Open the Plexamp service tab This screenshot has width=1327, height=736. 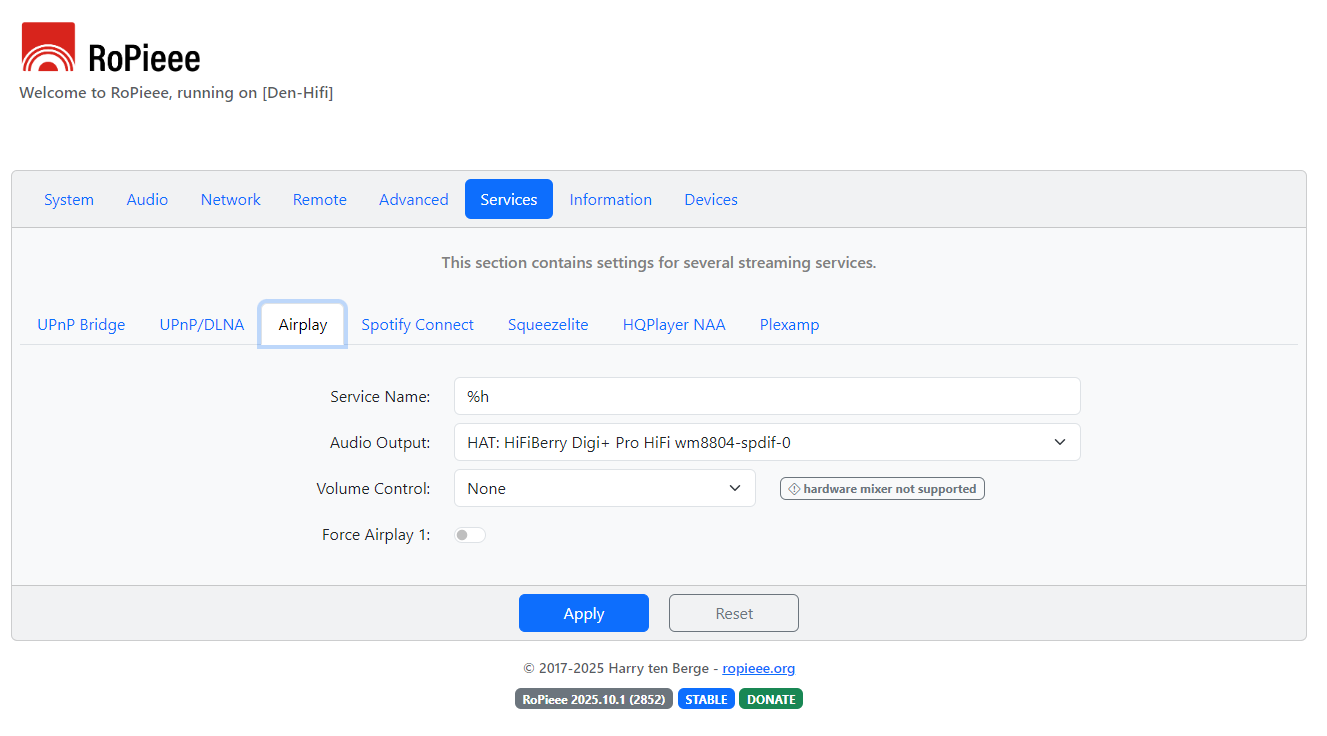(789, 325)
